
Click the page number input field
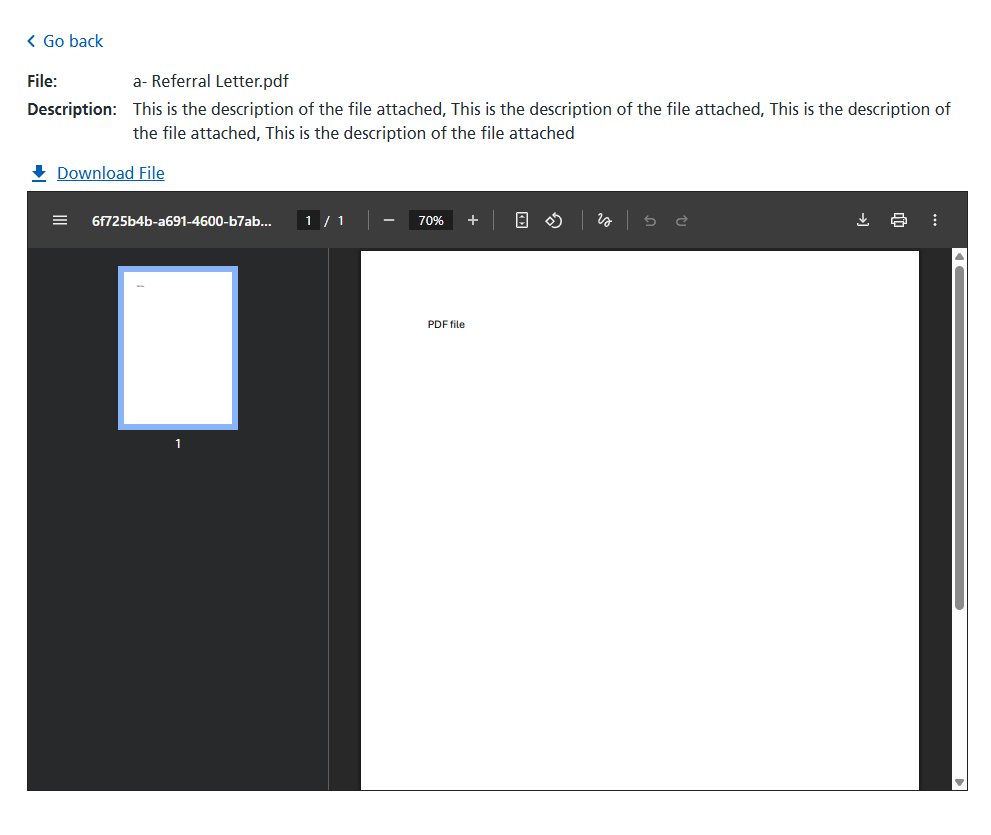click(x=308, y=221)
